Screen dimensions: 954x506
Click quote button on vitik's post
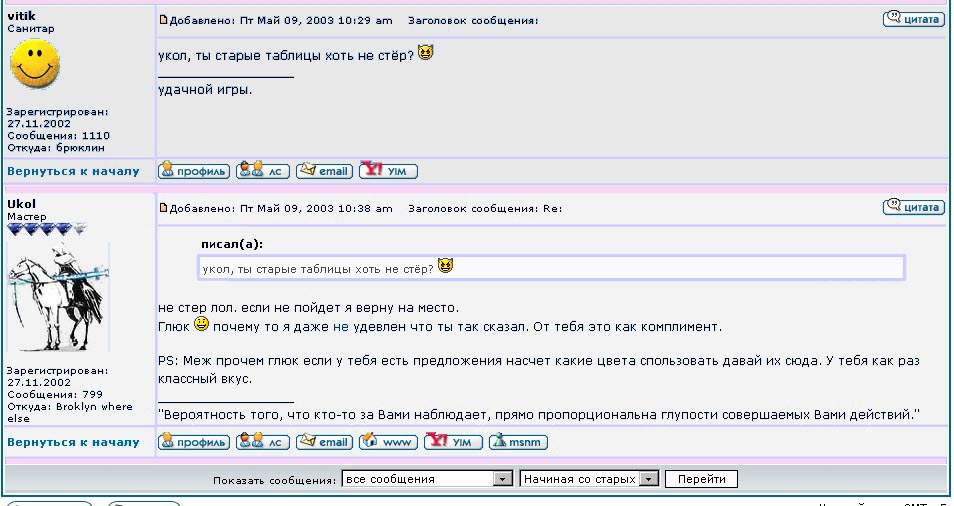coord(913,19)
